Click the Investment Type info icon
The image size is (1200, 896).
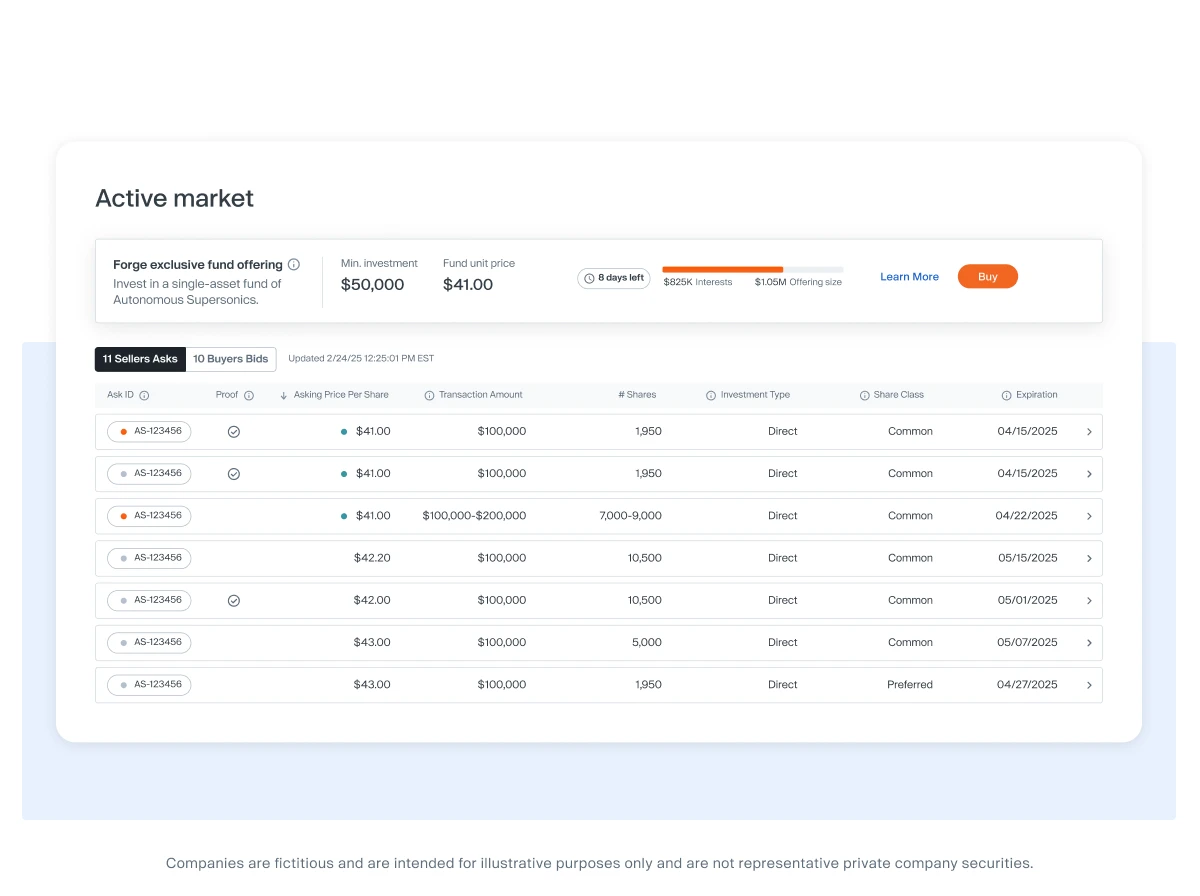tap(711, 395)
